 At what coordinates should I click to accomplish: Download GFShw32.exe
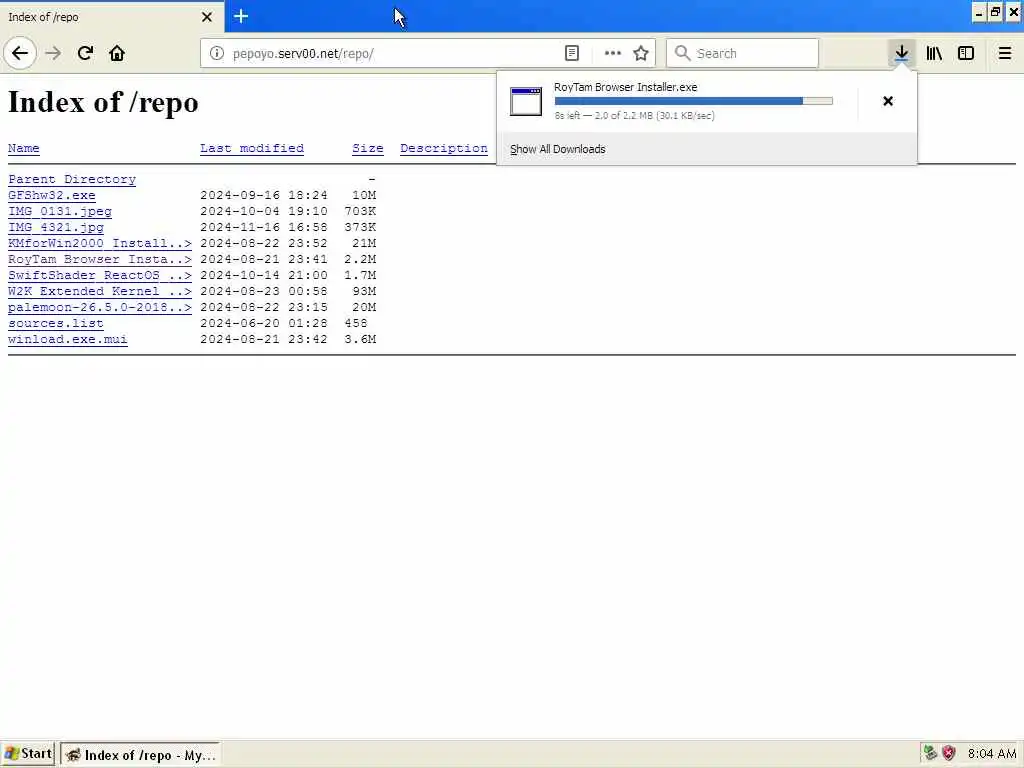coord(52,195)
